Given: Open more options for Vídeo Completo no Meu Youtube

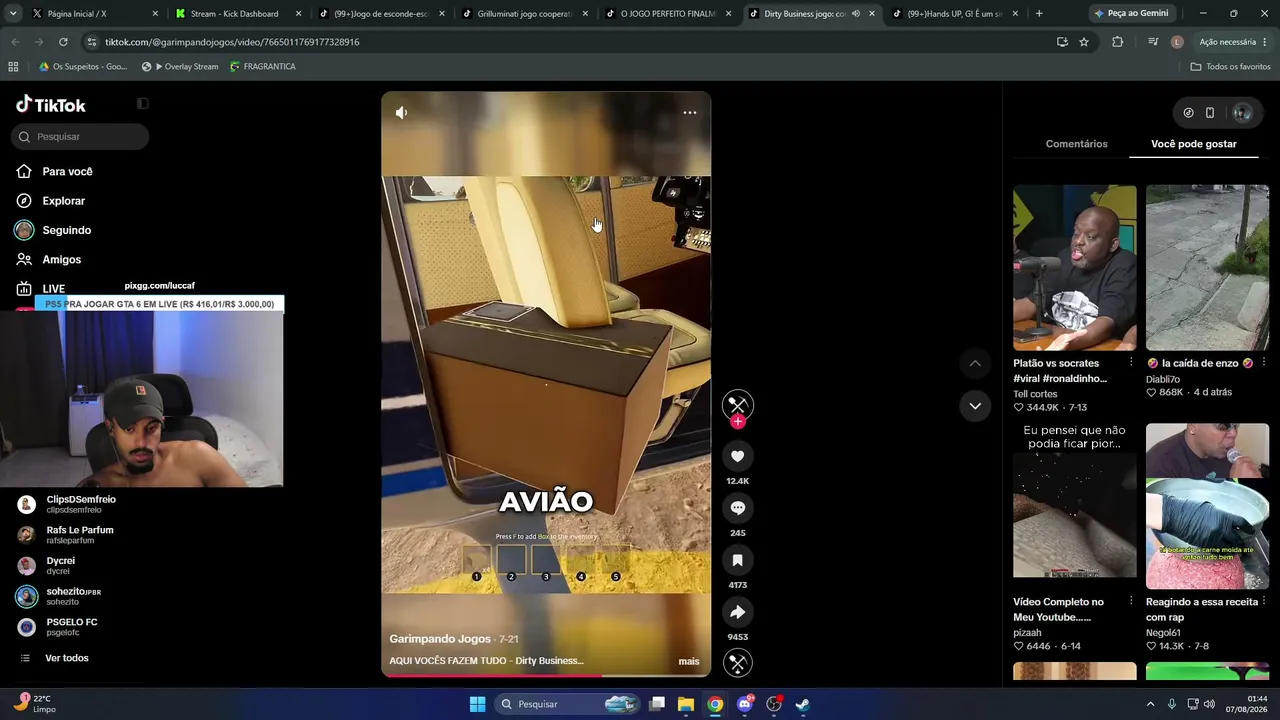Looking at the screenshot, I should pos(1131,602).
